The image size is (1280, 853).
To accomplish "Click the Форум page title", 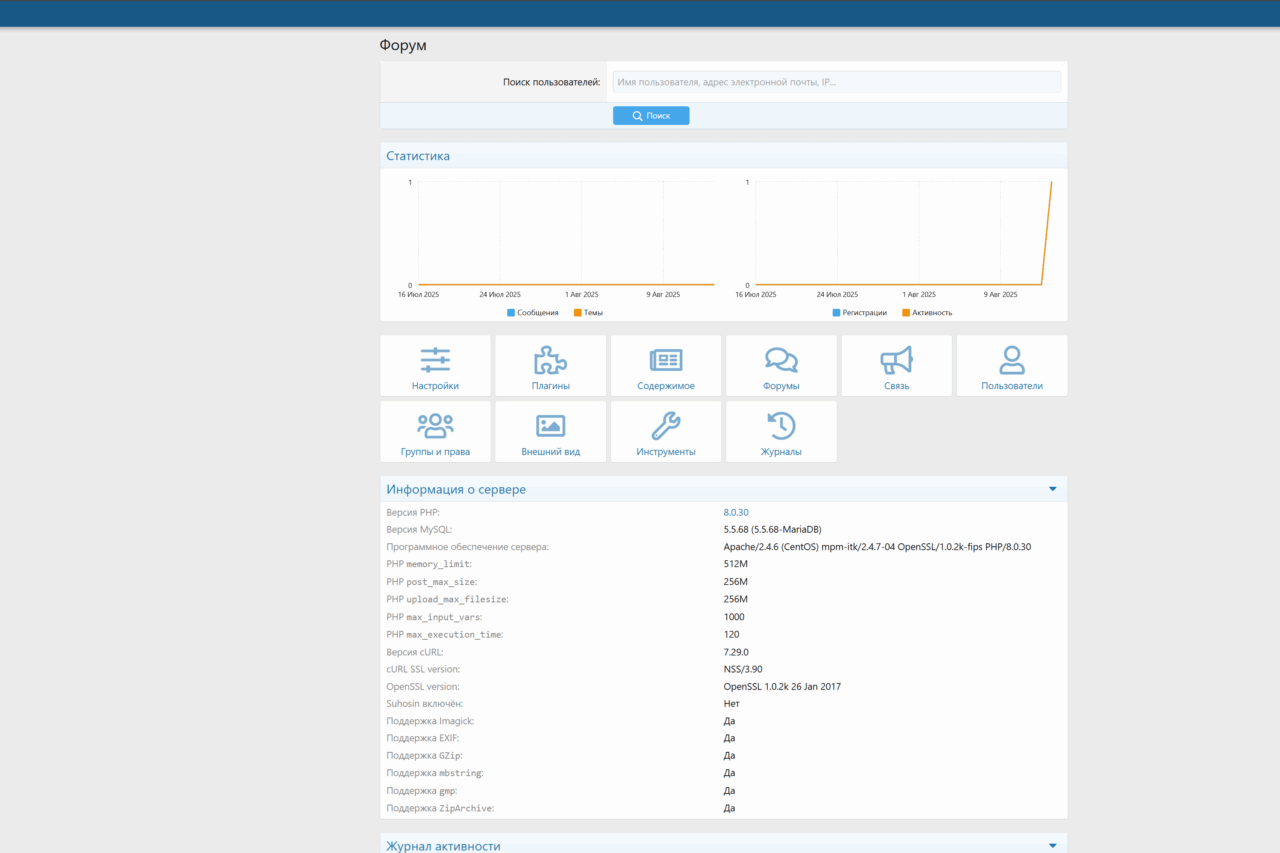I will pyautogui.click(x=403, y=45).
